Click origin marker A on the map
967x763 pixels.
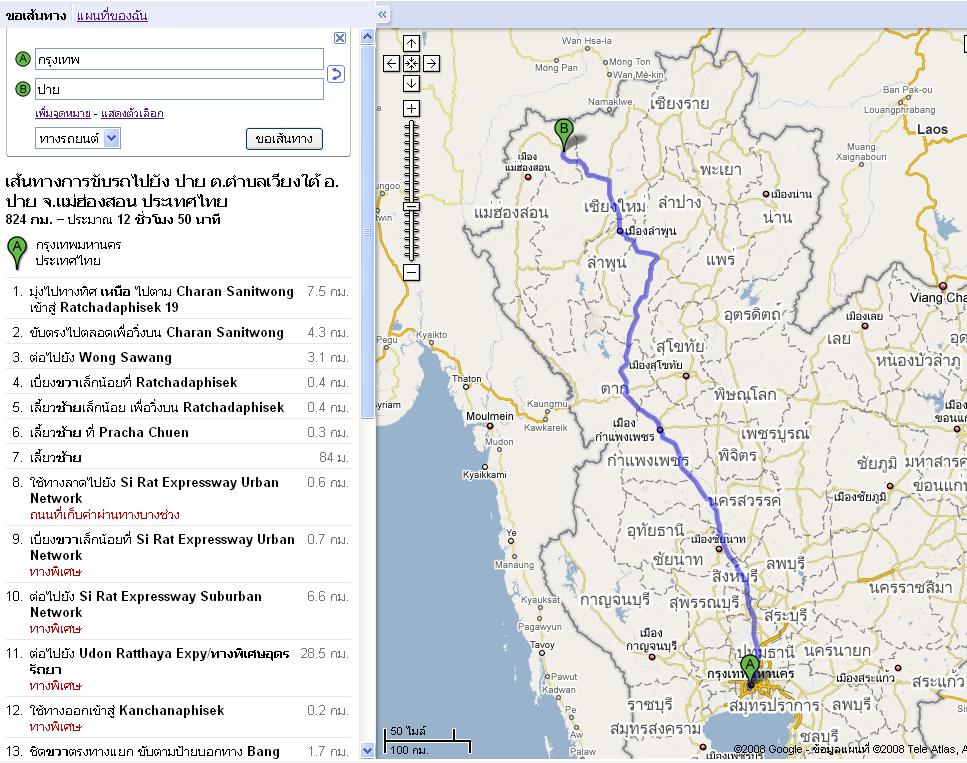tap(750, 671)
